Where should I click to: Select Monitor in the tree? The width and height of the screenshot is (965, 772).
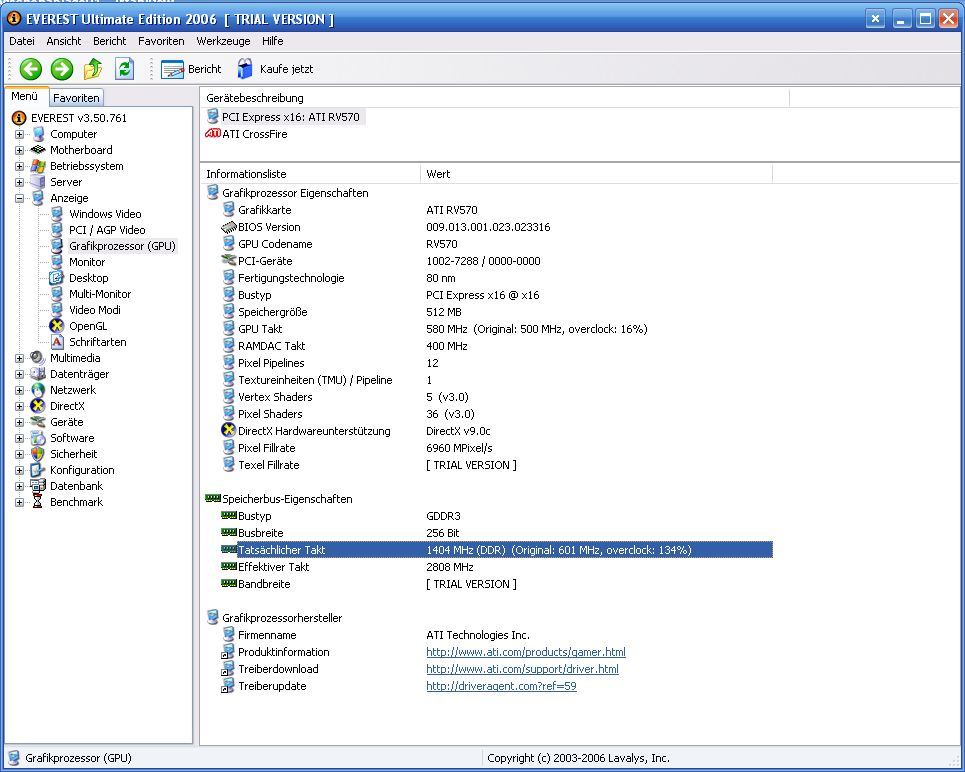[x=87, y=262]
